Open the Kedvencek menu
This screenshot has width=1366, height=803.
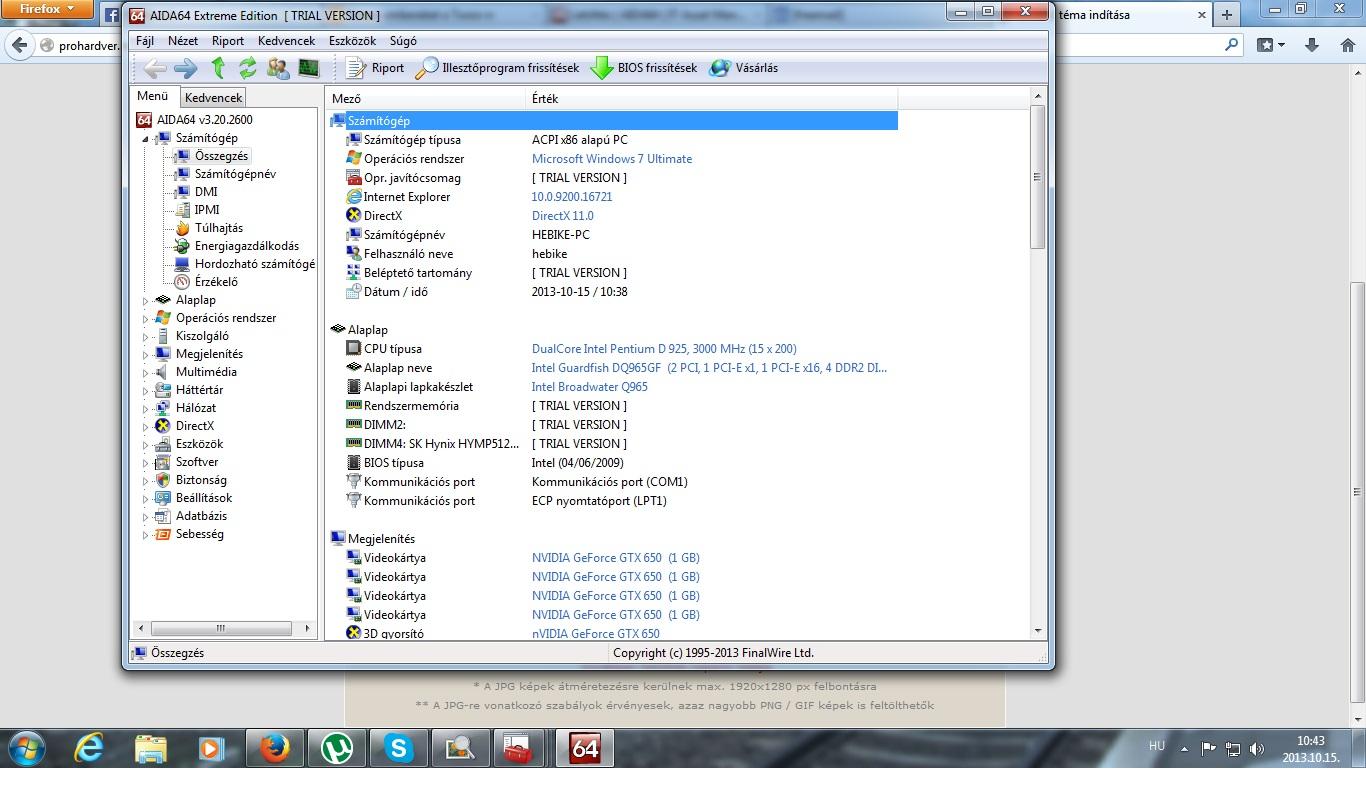click(x=286, y=41)
